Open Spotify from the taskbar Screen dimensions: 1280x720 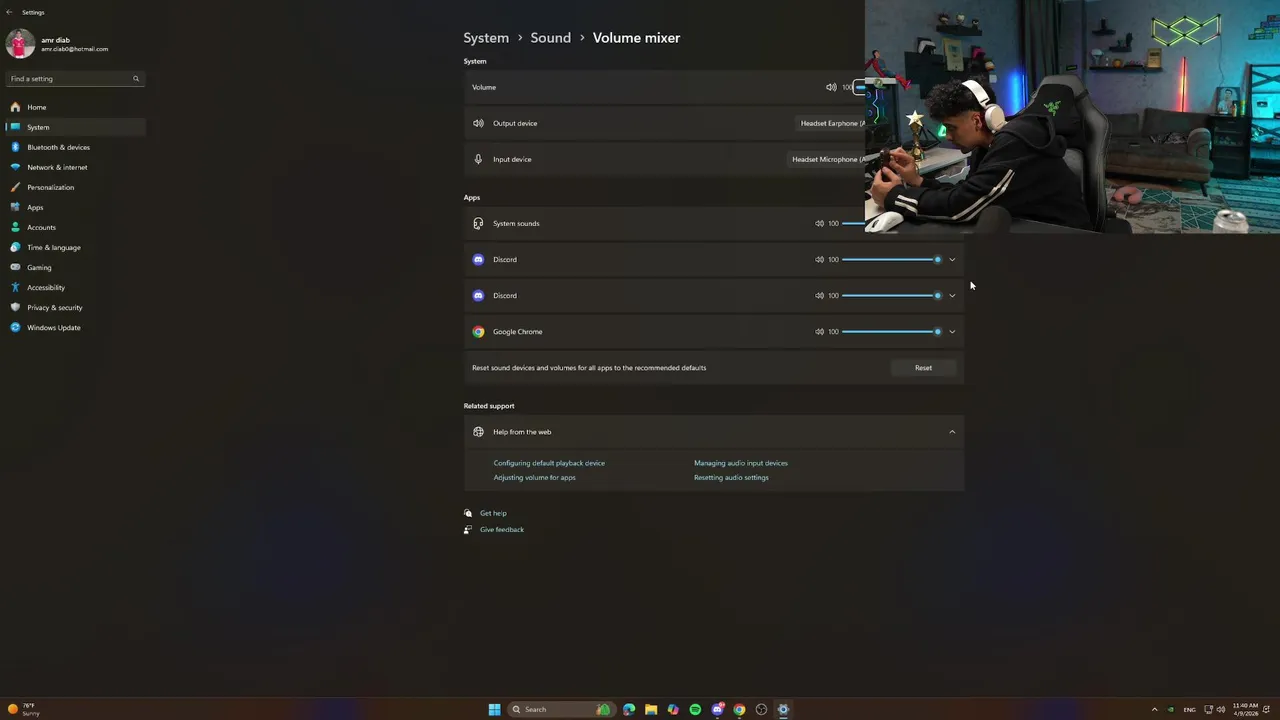pos(695,710)
